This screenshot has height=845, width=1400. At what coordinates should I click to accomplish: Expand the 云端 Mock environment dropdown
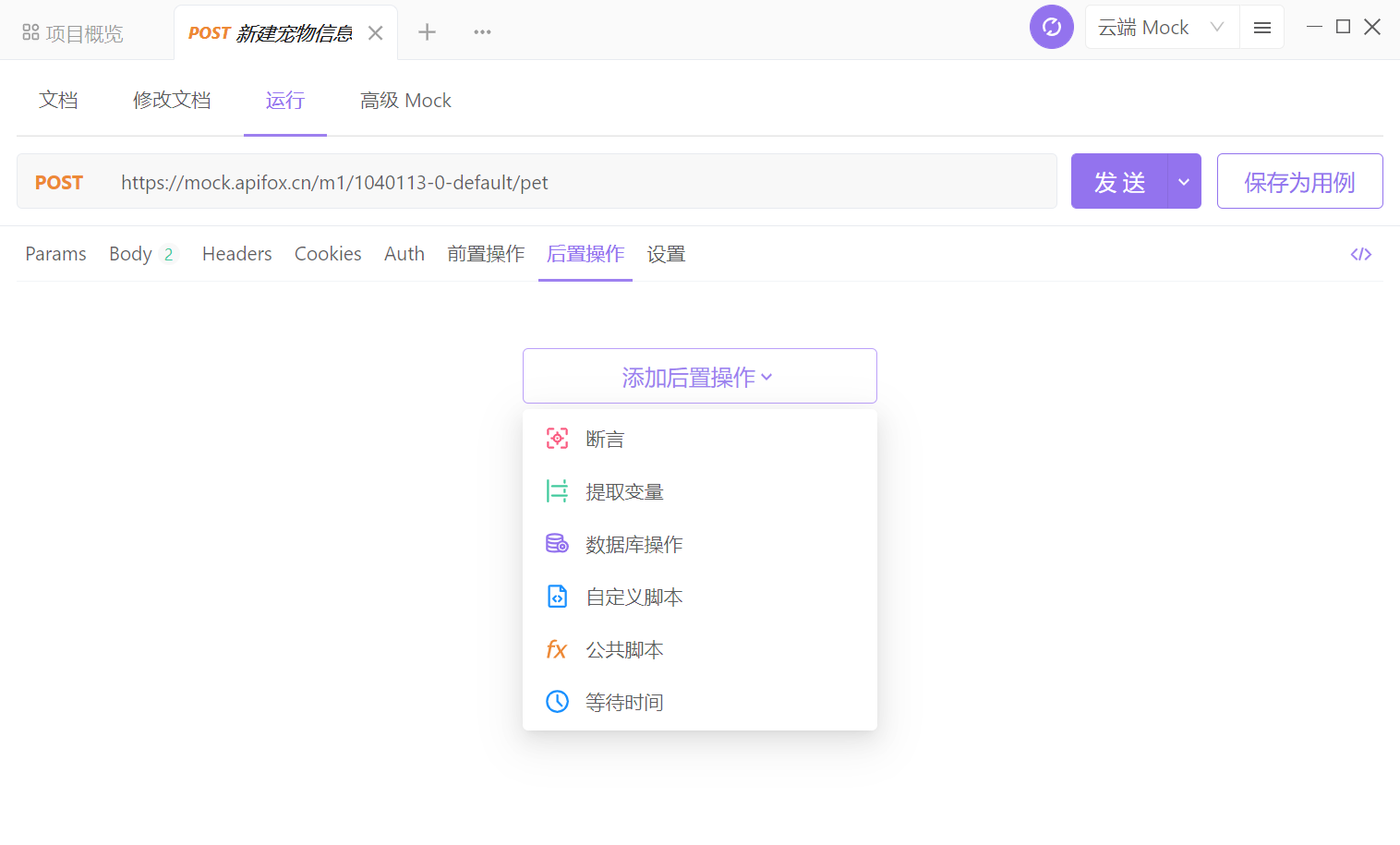pos(1161,28)
